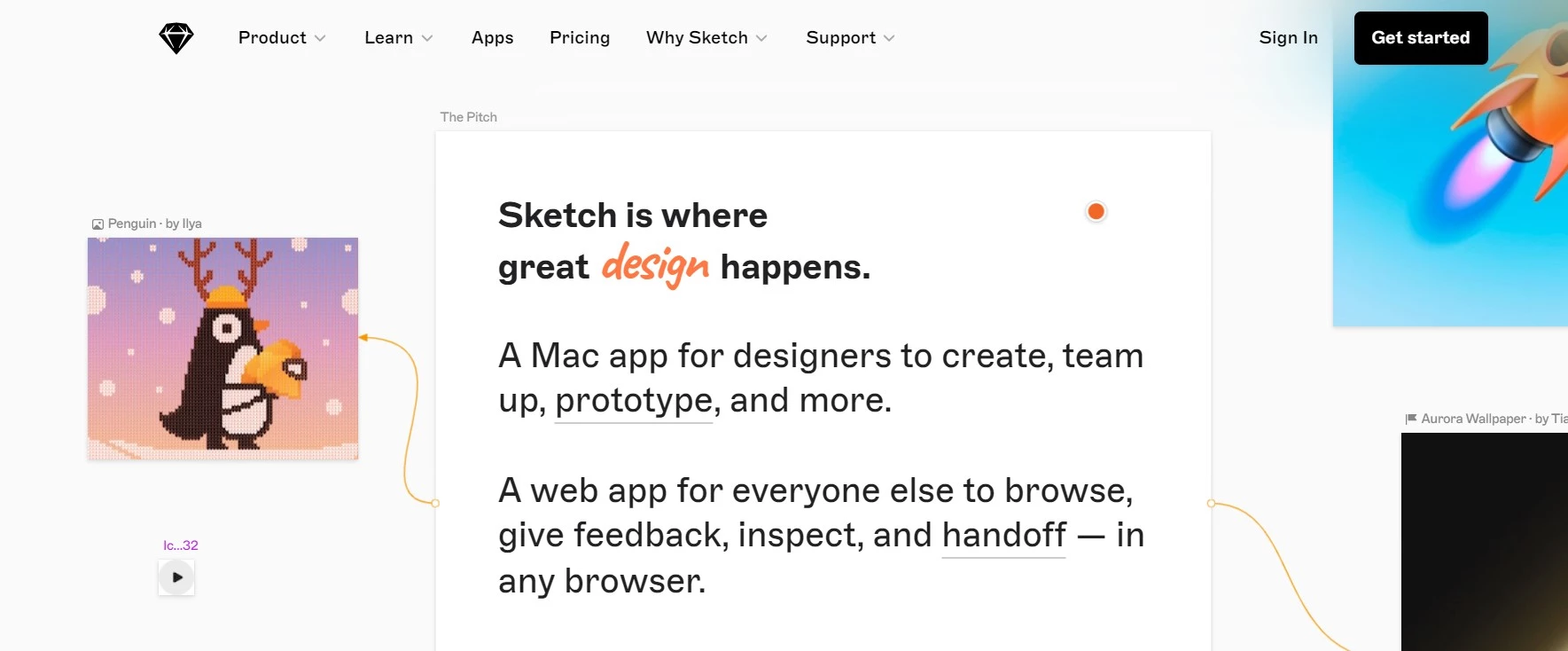Expand the Learn menu chevron
The width and height of the screenshot is (1568, 651).
427,38
